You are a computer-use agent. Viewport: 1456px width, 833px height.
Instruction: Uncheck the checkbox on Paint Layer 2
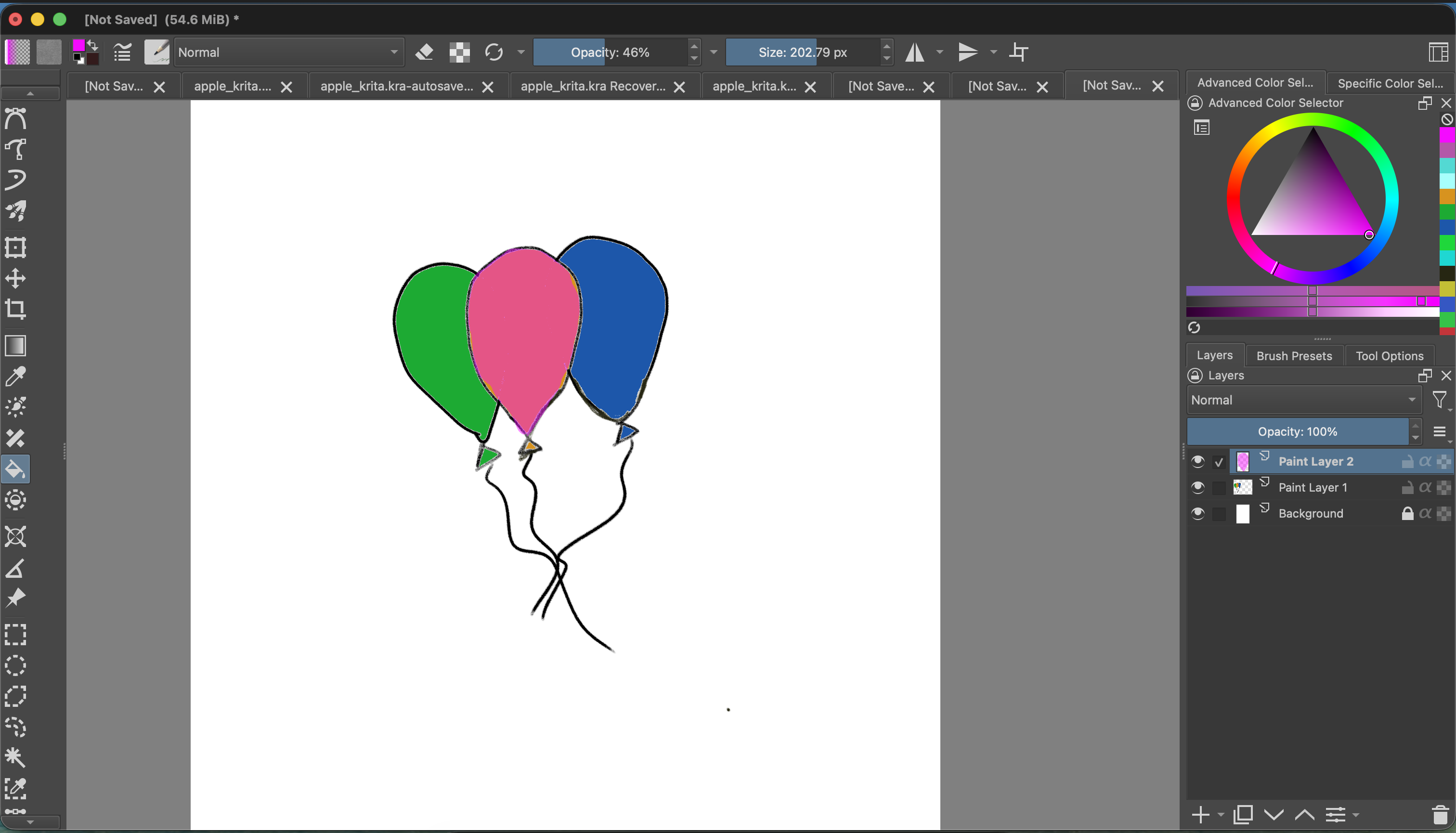coord(1219,462)
